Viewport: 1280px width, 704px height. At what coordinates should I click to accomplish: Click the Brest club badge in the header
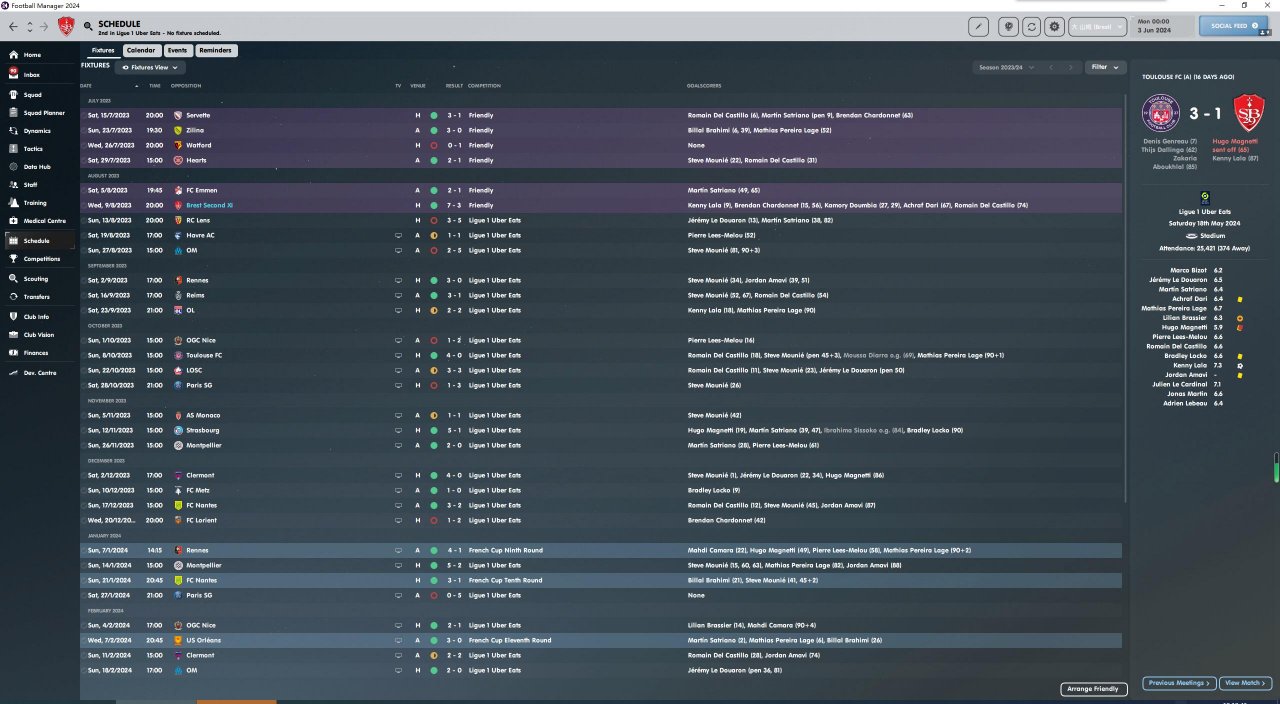coord(66,27)
